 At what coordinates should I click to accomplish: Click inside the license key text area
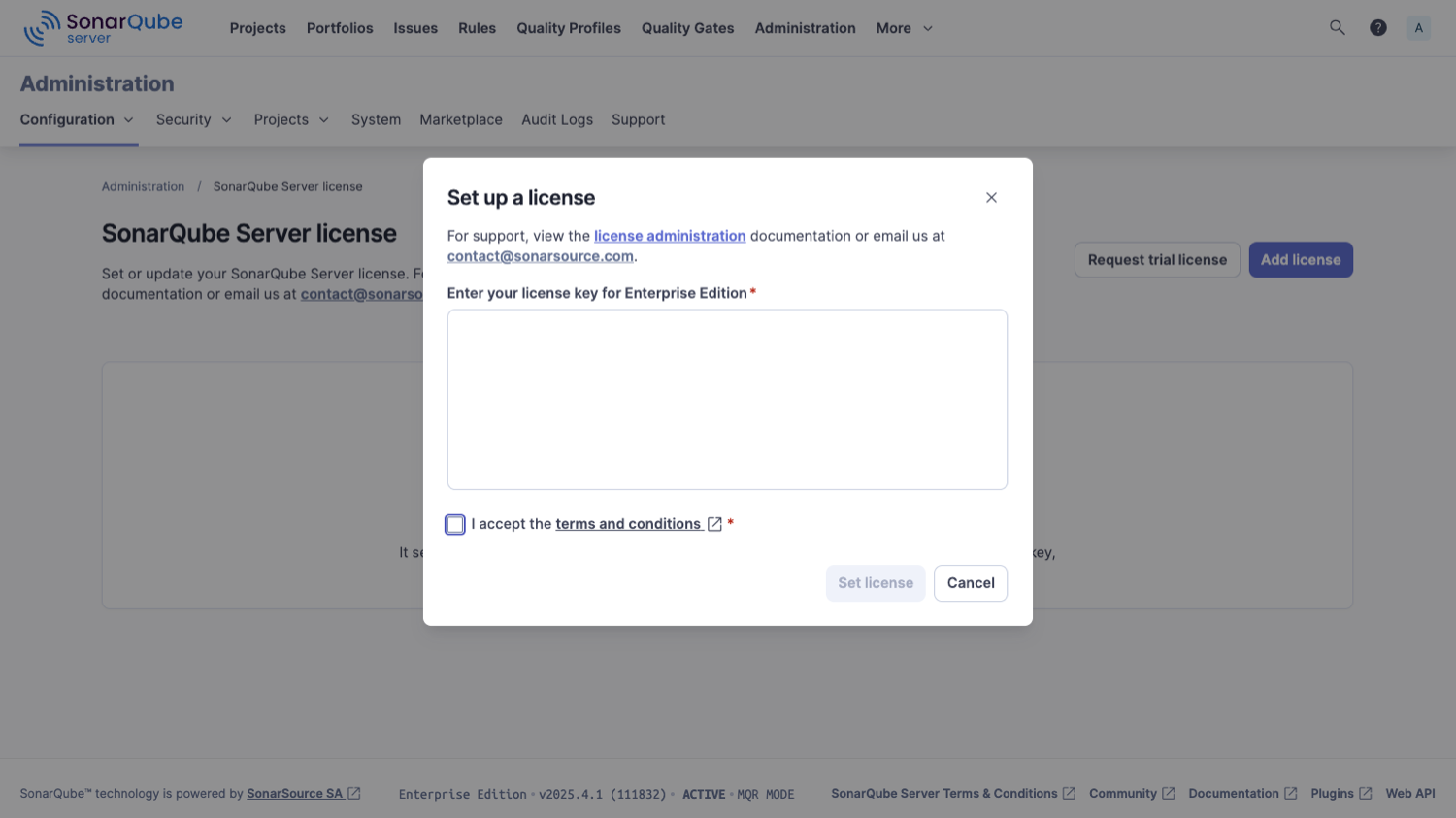tap(727, 399)
